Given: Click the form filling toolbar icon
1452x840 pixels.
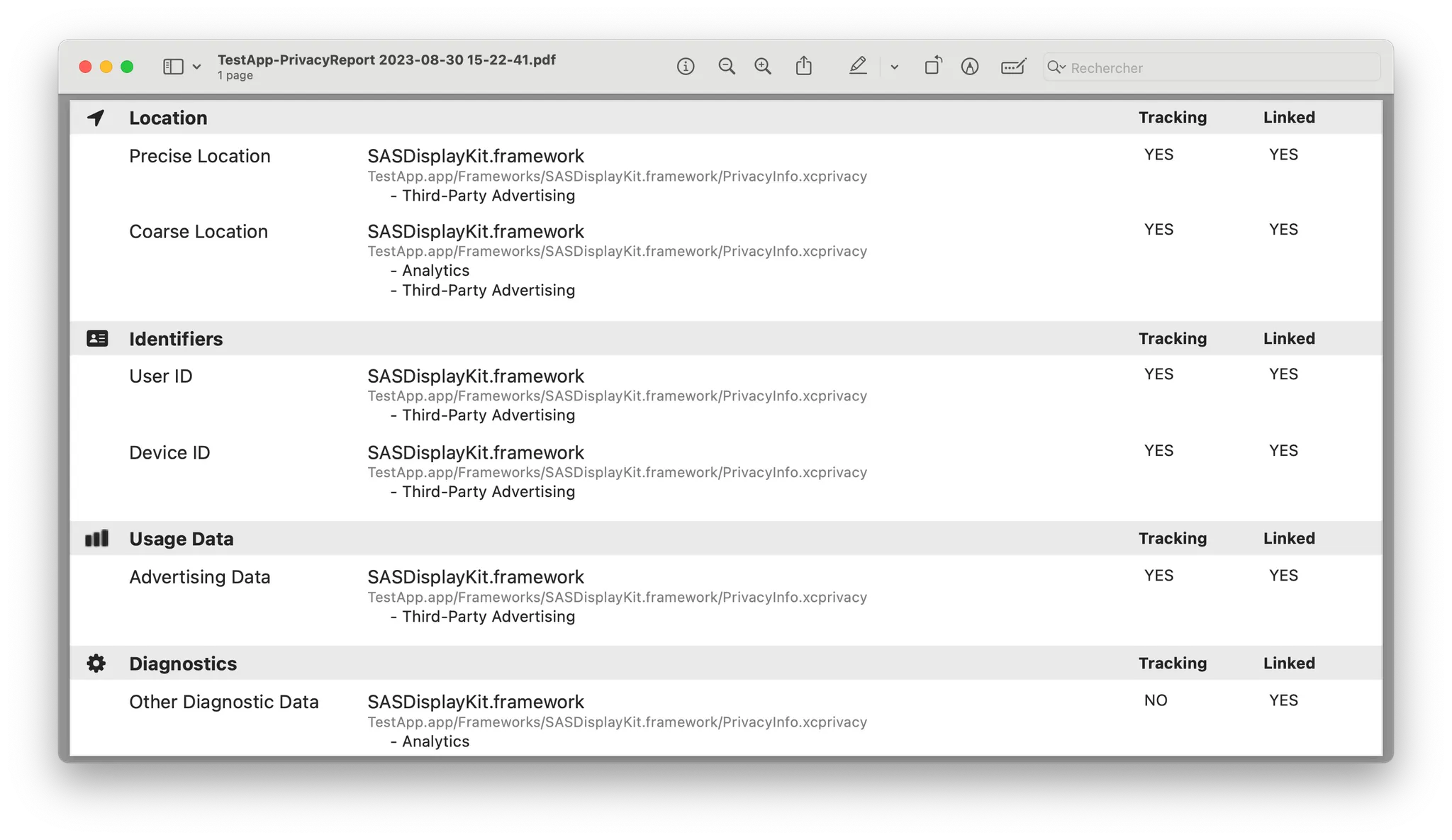Looking at the screenshot, I should tap(1012, 67).
